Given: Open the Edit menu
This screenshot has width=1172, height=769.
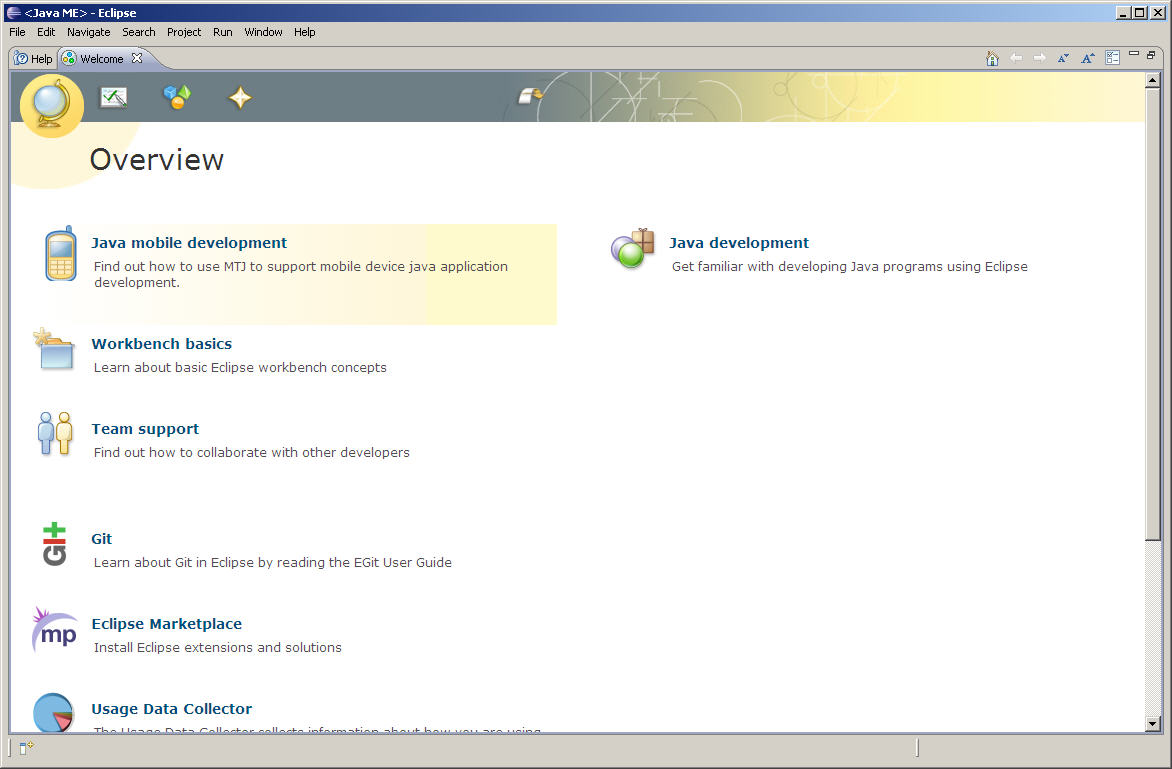Looking at the screenshot, I should (46, 32).
